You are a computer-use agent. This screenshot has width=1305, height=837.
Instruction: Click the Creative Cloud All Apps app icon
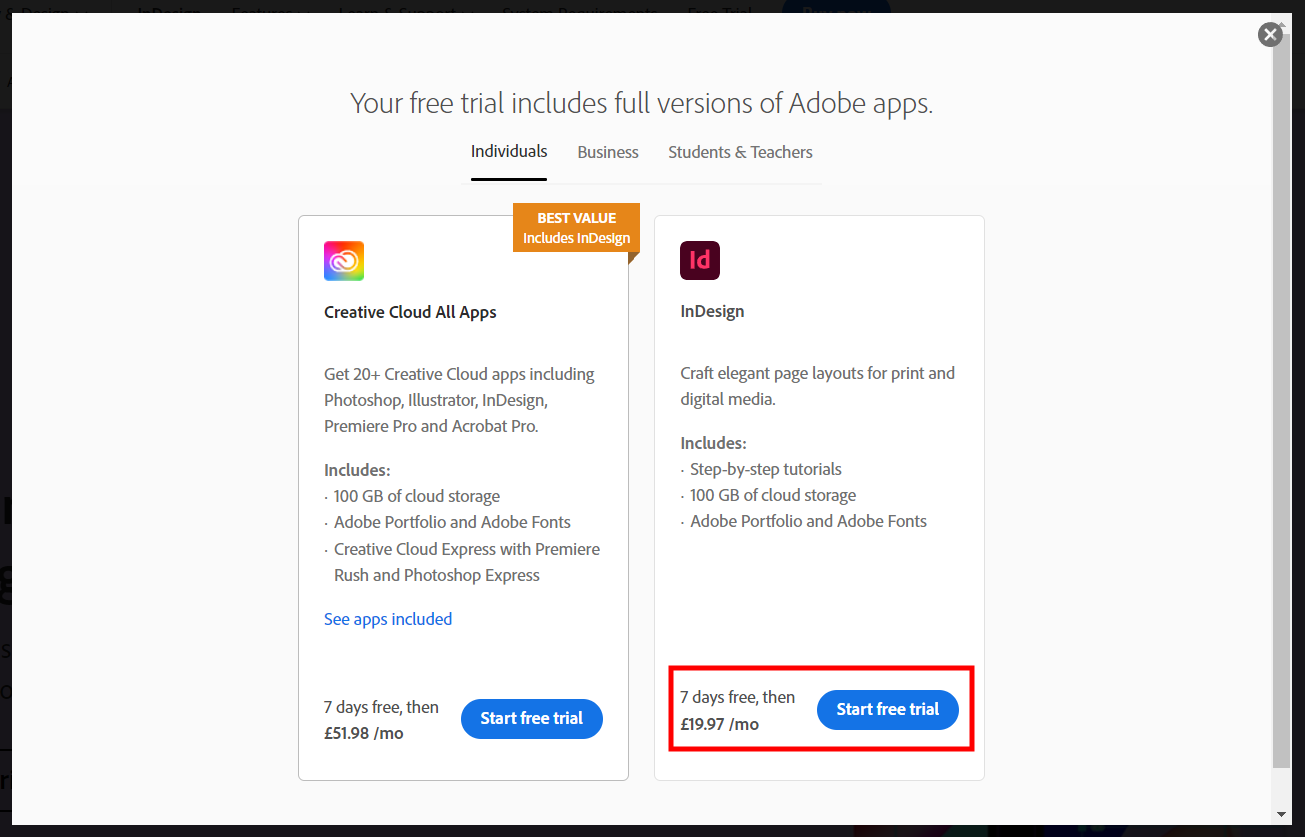[343, 260]
